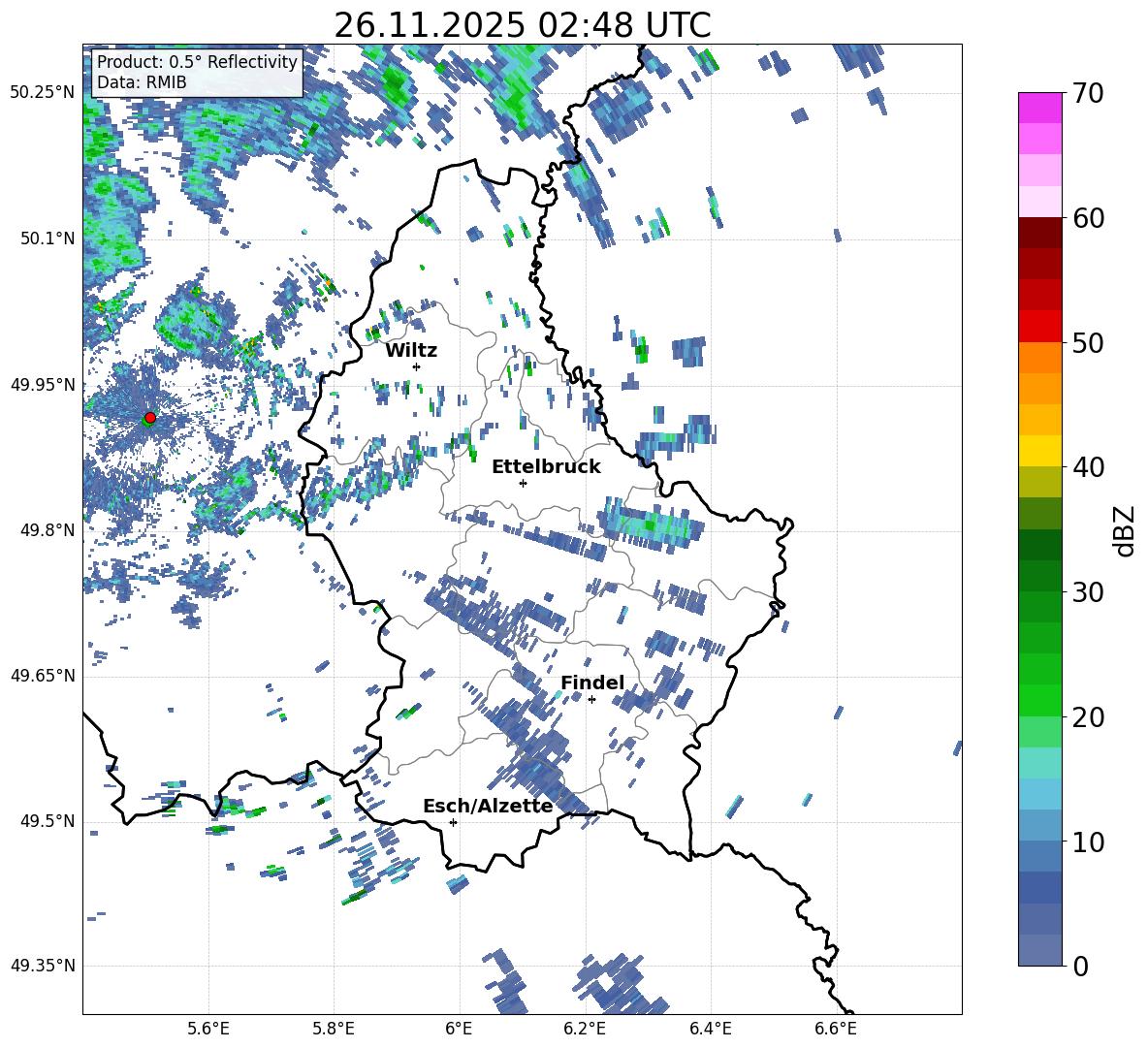Click the colorbar tick label 10
The height and width of the screenshot is (1048, 1148).
pyautogui.click(x=1088, y=842)
